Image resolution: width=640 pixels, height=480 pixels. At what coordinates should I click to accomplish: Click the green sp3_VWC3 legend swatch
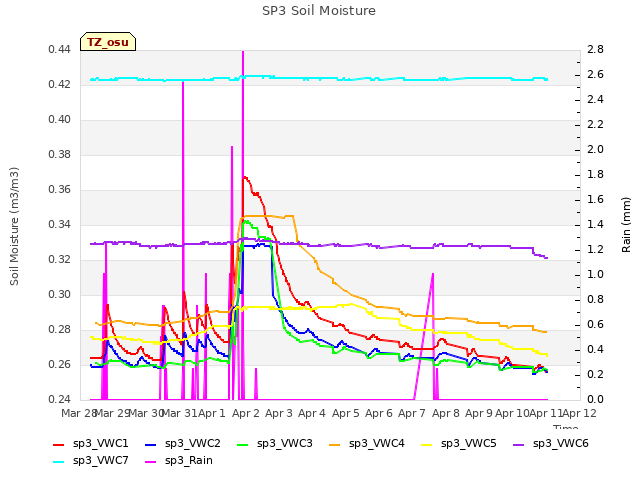243,444
